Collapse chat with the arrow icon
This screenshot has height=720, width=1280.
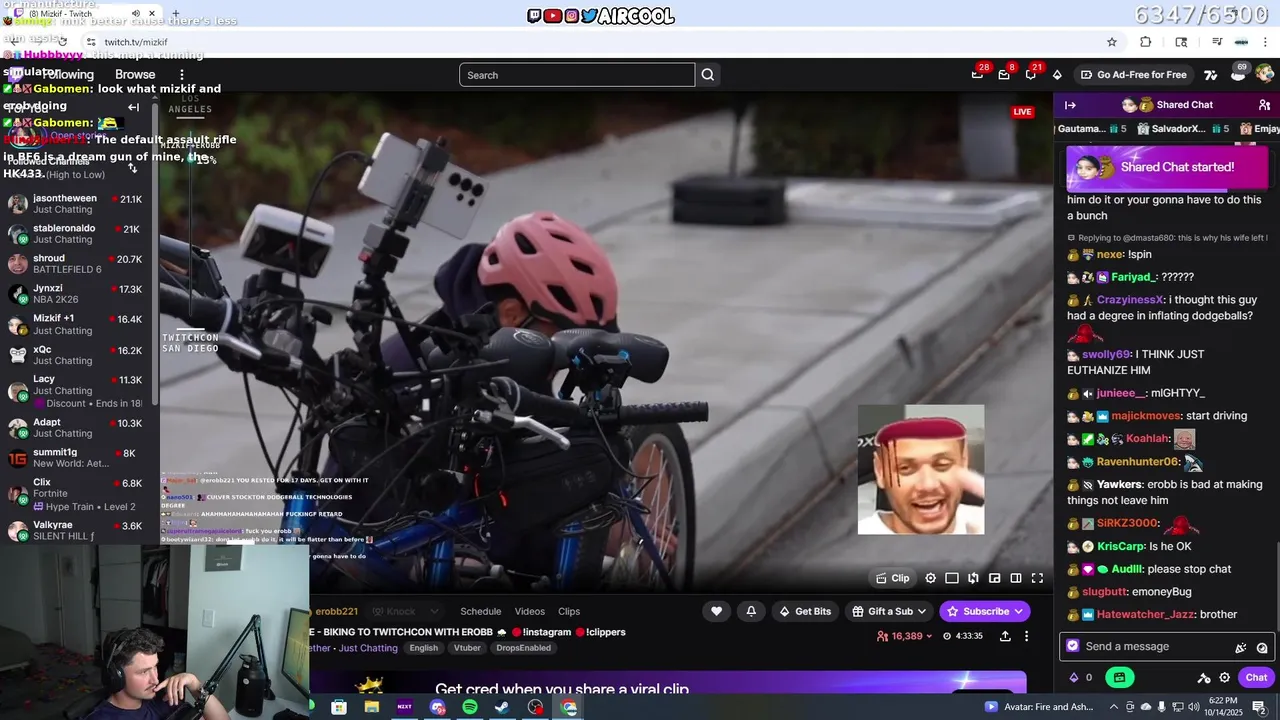tap(1070, 105)
